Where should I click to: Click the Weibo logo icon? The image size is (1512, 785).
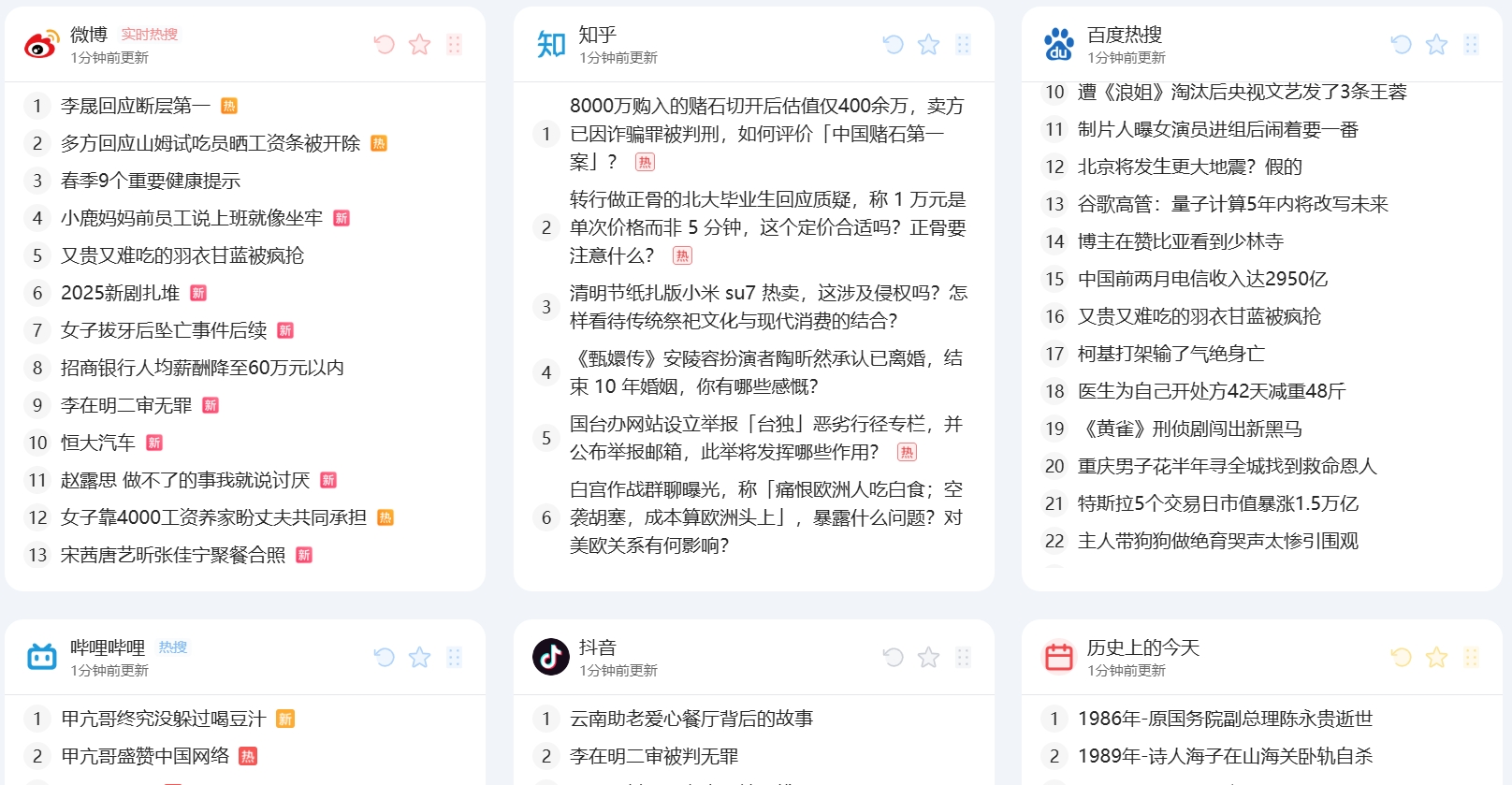pyautogui.click(x=41, y=44)
